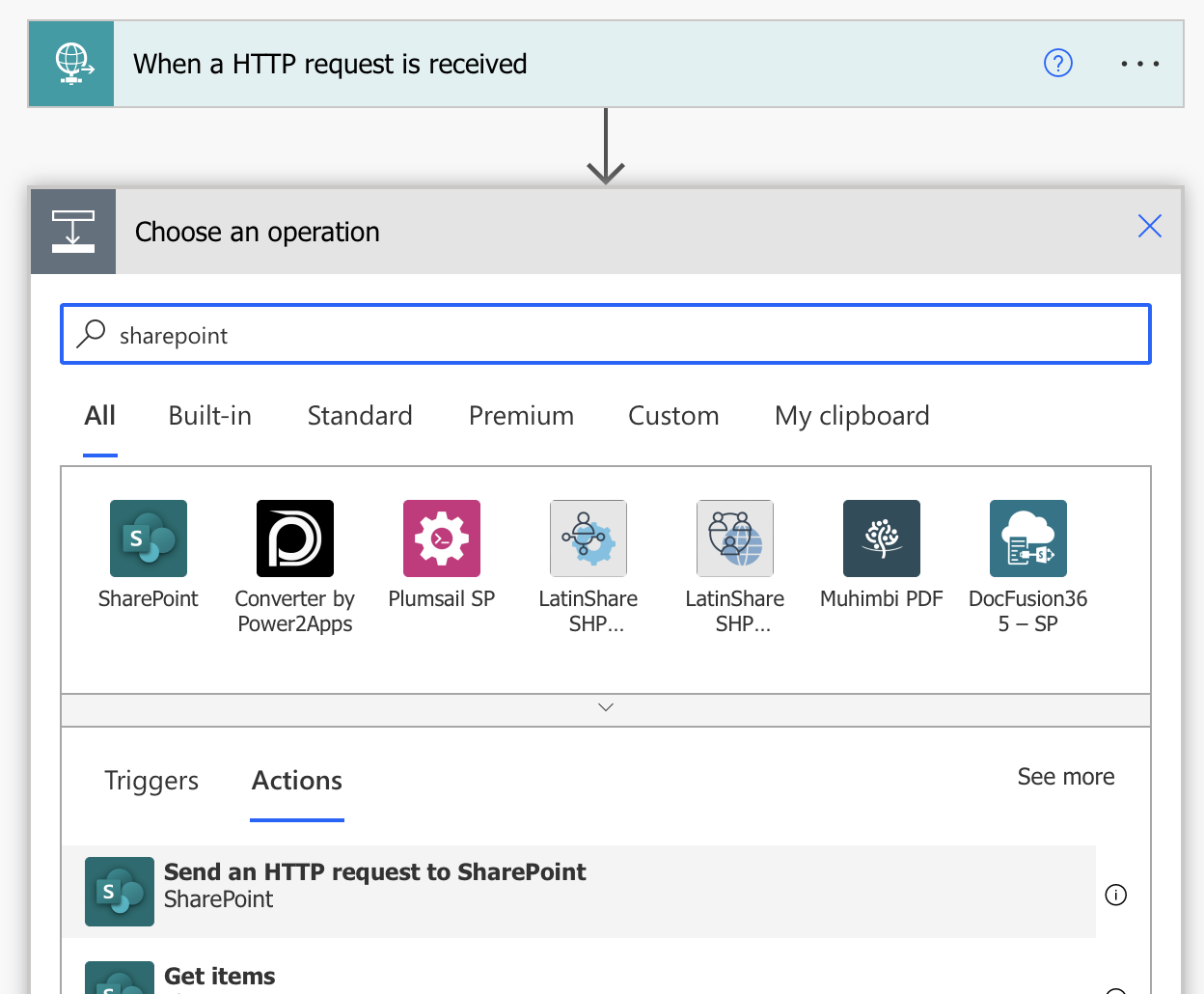This screenshot has height=994, width=1204.
Task: Click the sharepoint search input field
Action: coord(606,335)
